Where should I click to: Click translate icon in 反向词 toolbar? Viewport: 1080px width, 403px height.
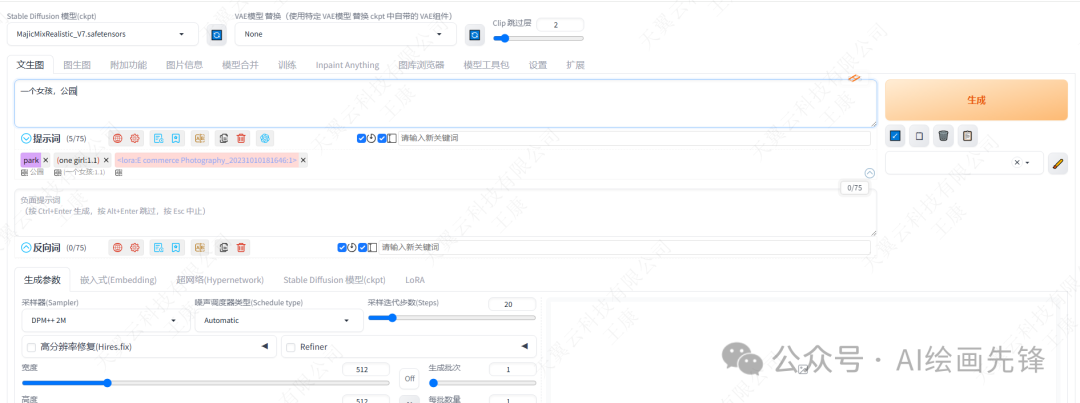pyautogui.click(x=200, y=247)
